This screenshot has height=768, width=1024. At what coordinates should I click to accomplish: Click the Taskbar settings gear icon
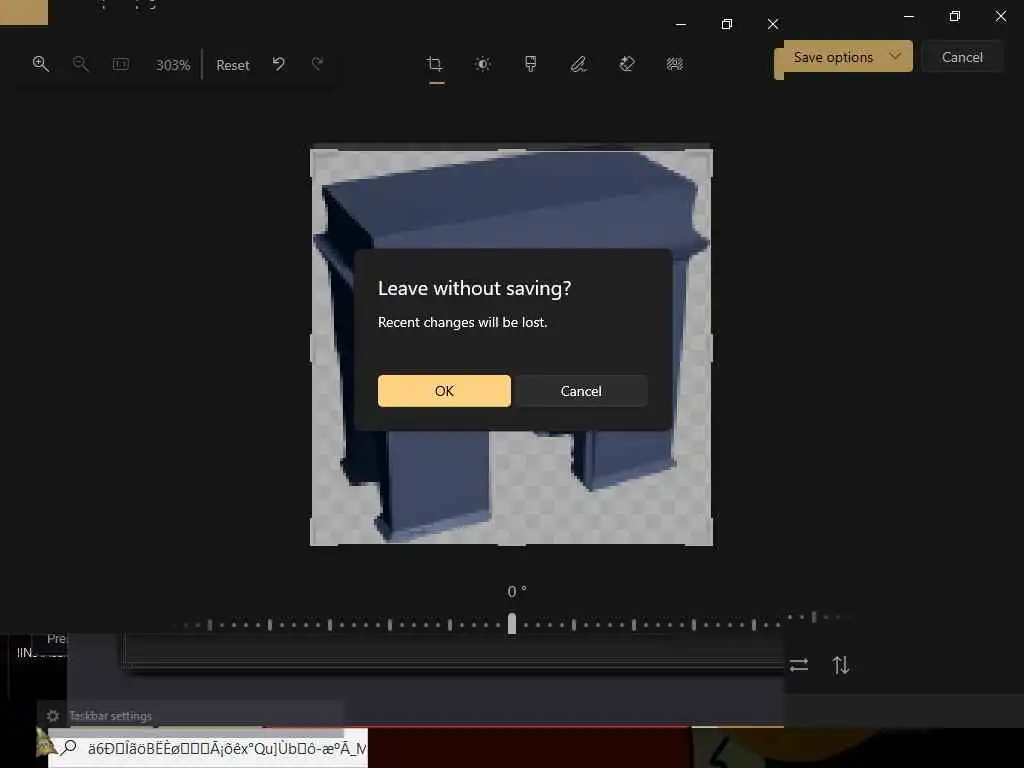coord(53,716)
